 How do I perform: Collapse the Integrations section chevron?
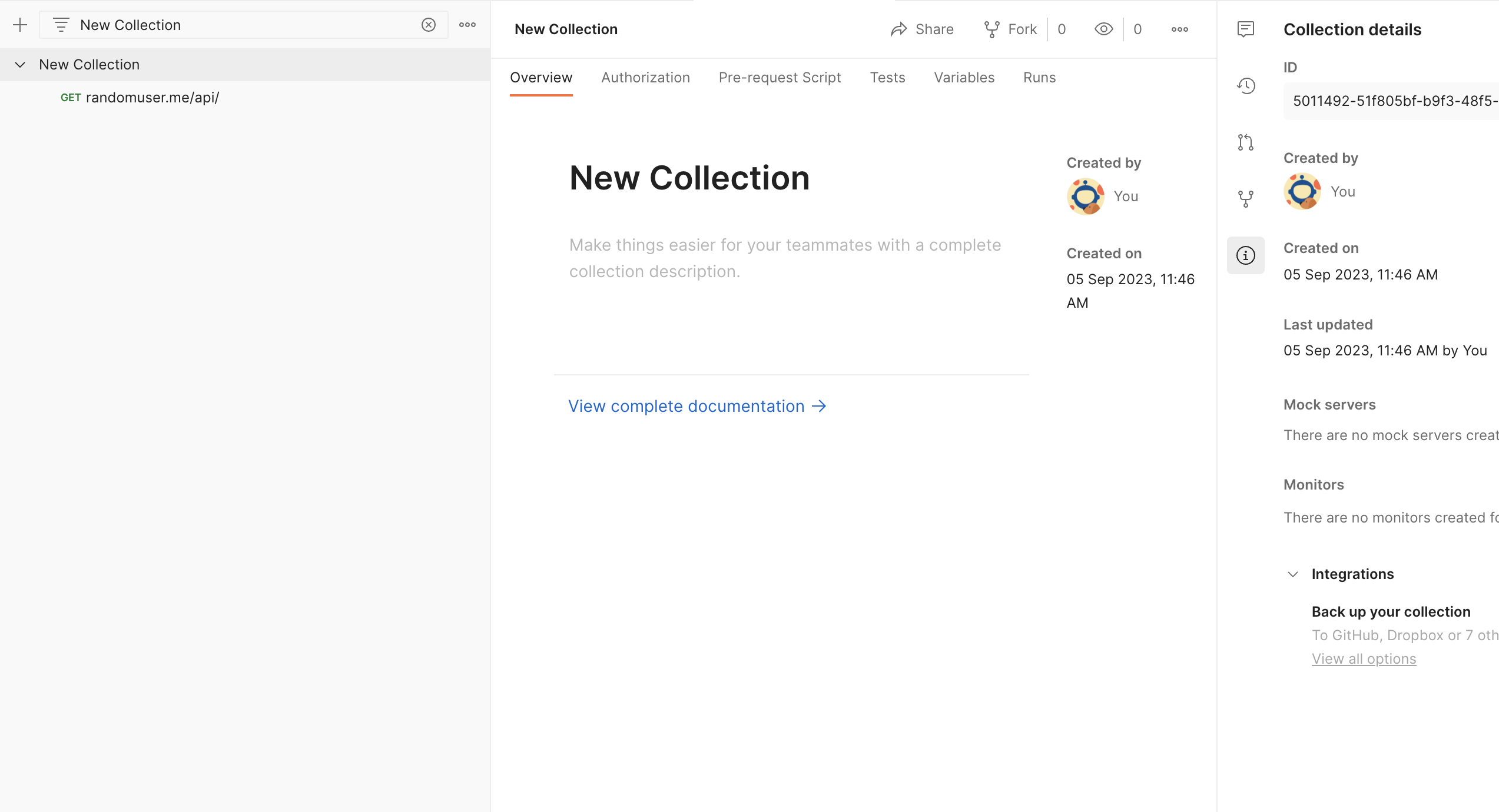tap(1293, 574)
